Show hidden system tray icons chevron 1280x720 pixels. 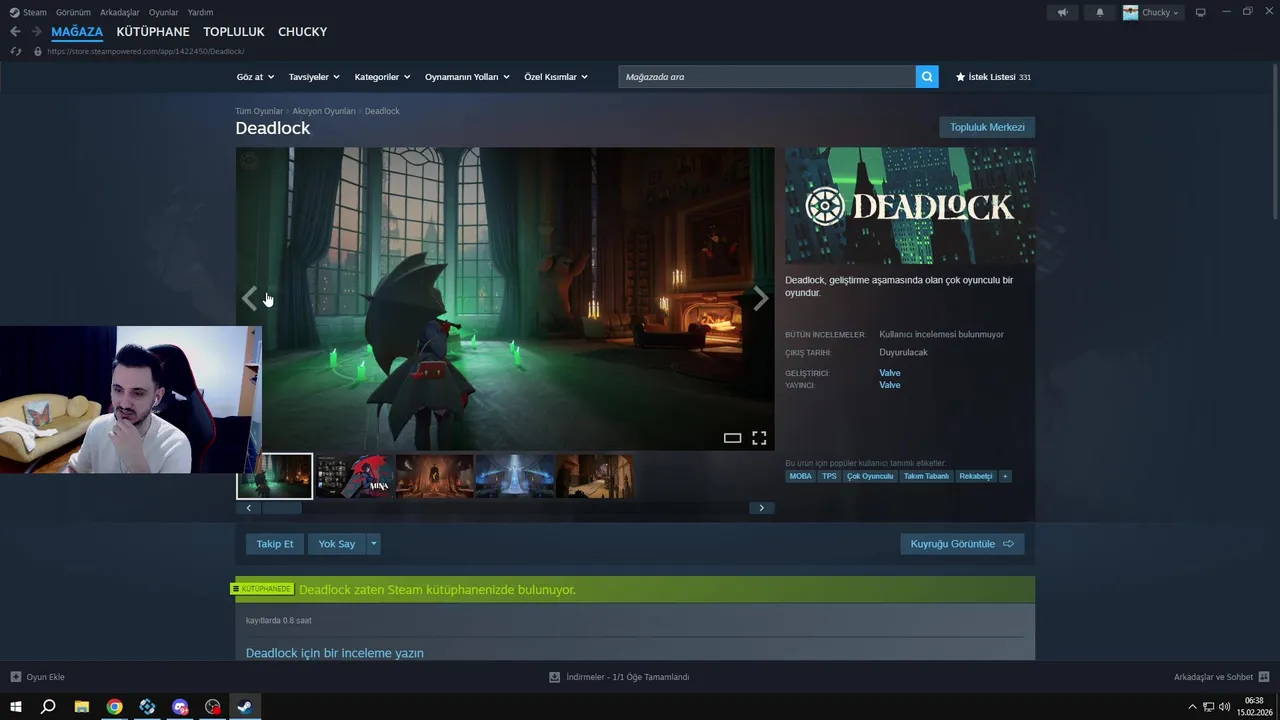point(1192,707)
